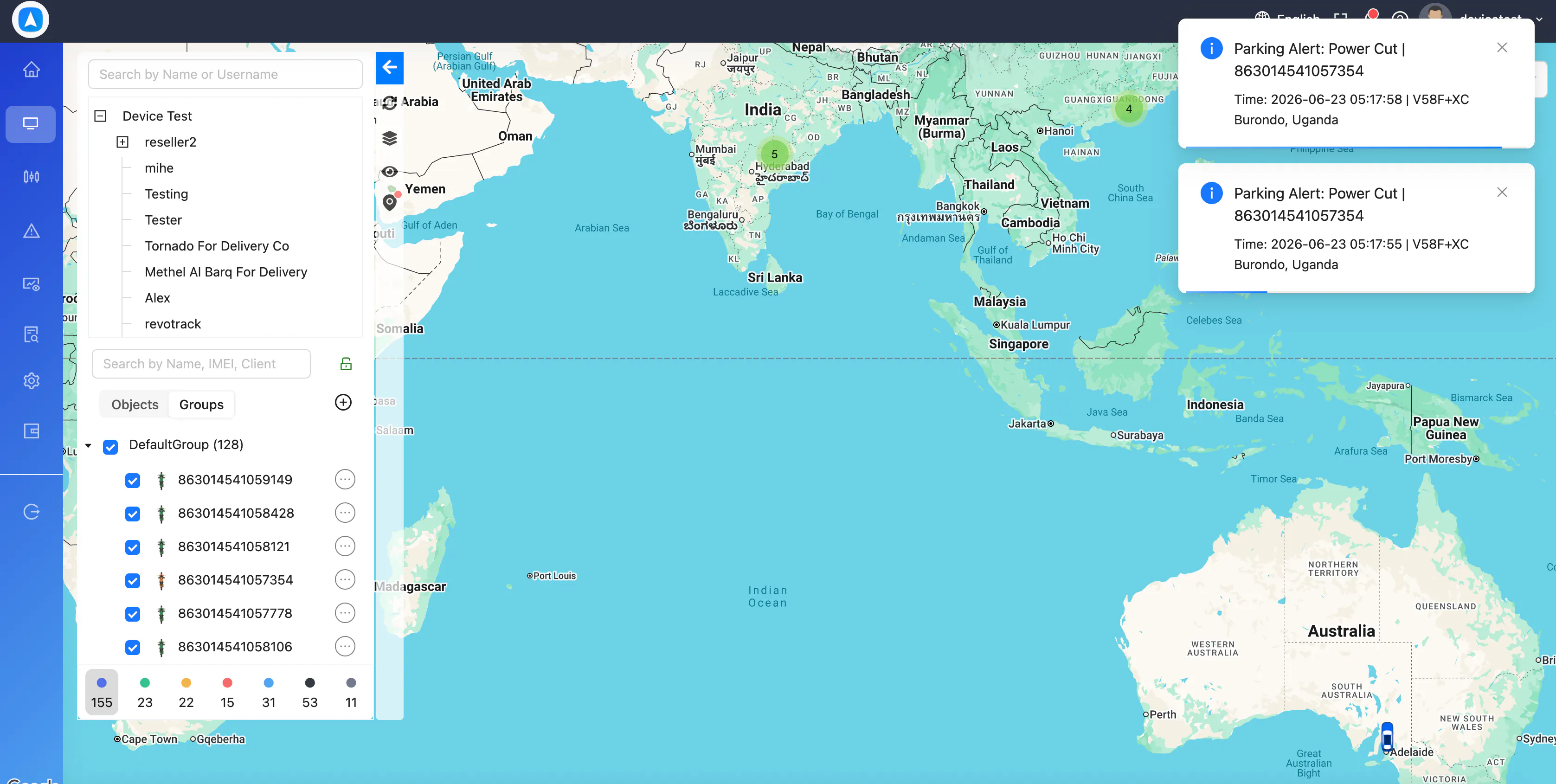This screenshot has width=1556, height=784.
Task: Select the Tester account in the tree
Action: click(x=163, y=220)
